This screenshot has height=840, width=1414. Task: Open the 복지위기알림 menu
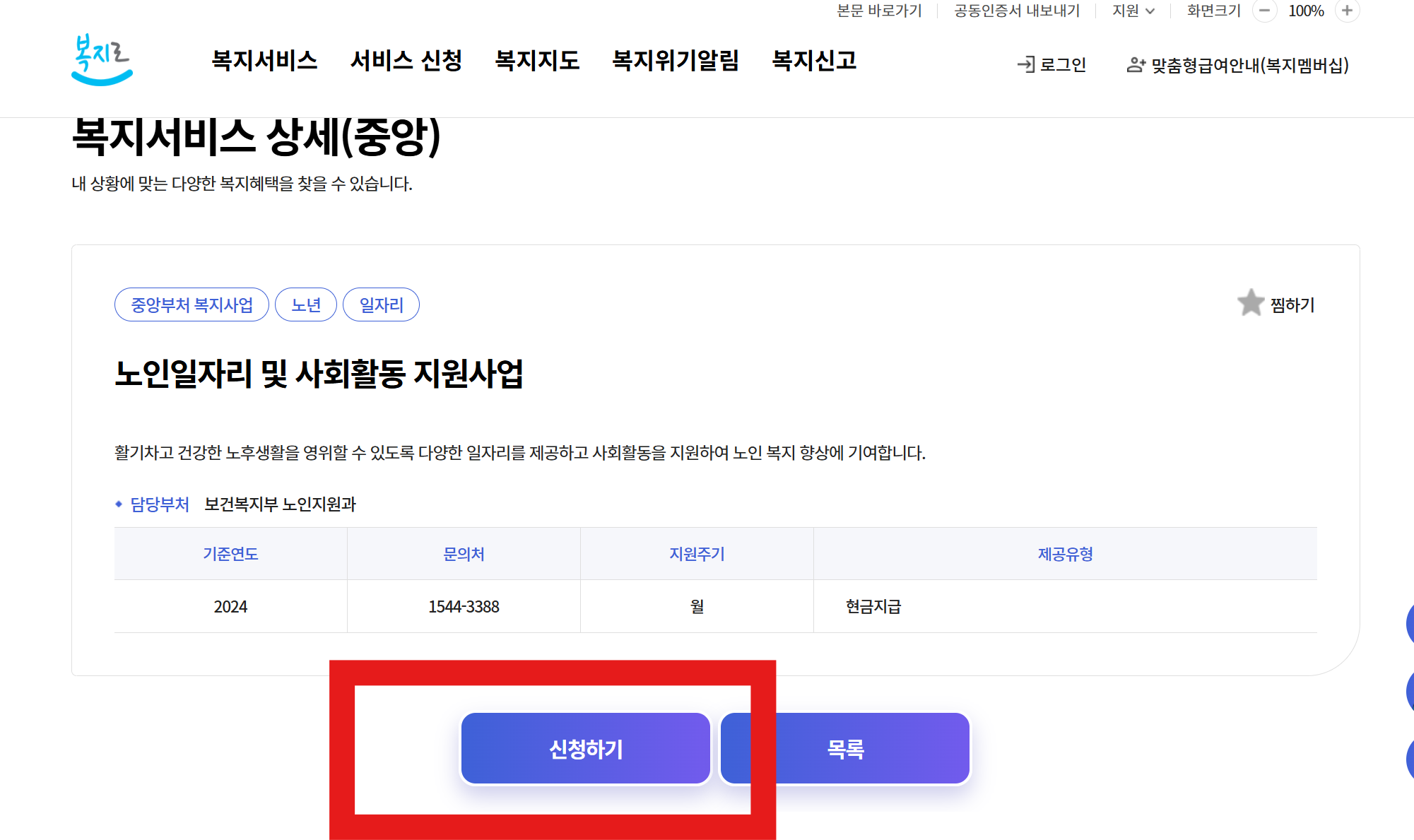[x=675, y=61]
